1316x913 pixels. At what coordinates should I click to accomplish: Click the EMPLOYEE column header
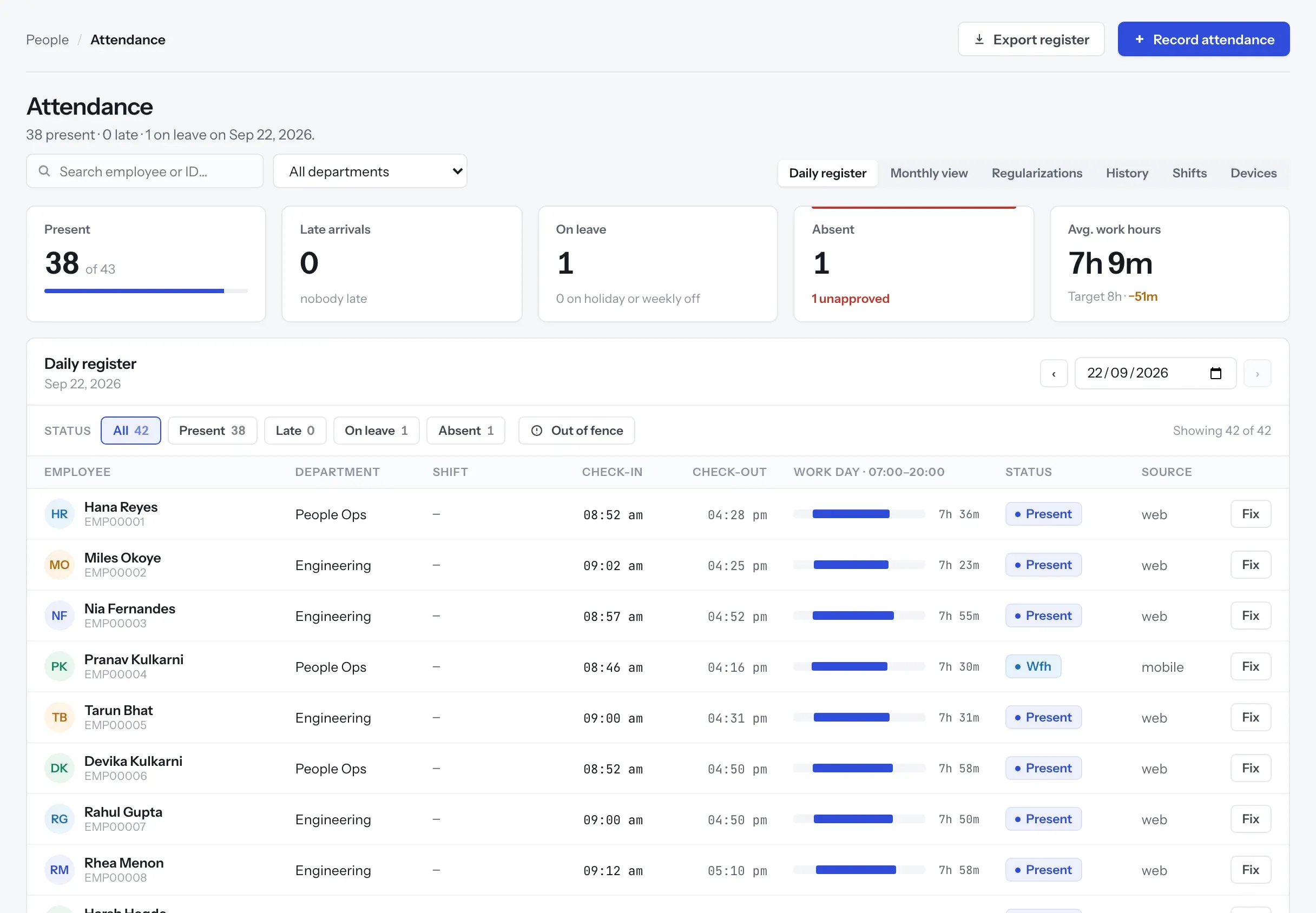(78, 472)
